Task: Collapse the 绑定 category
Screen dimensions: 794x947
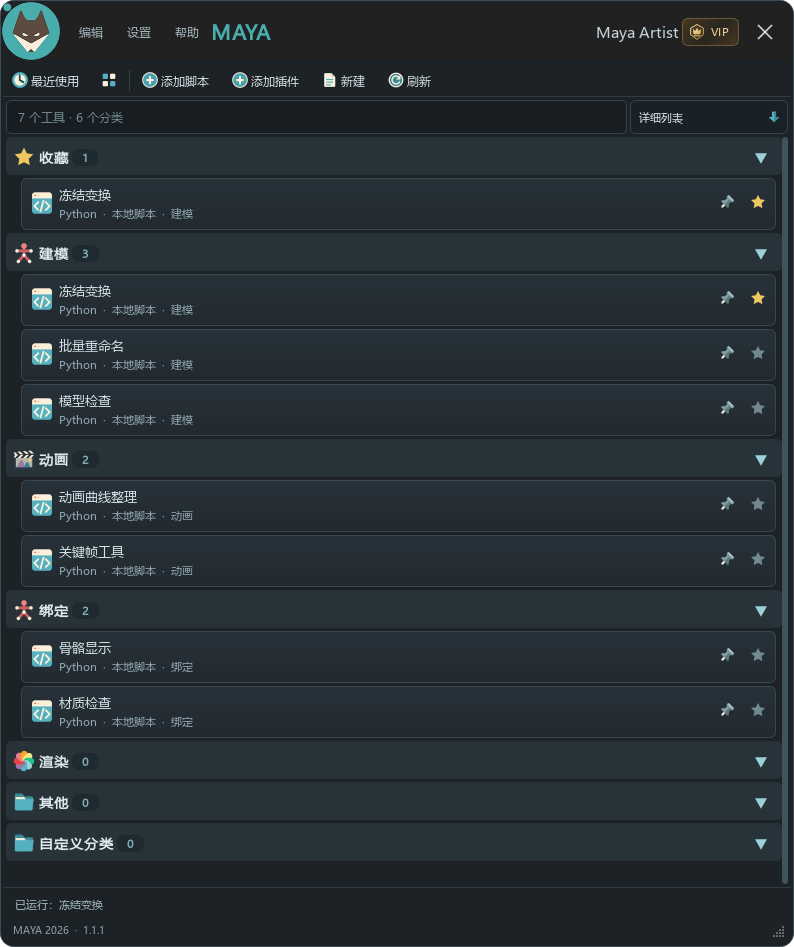Action: (x=761, y=611)
